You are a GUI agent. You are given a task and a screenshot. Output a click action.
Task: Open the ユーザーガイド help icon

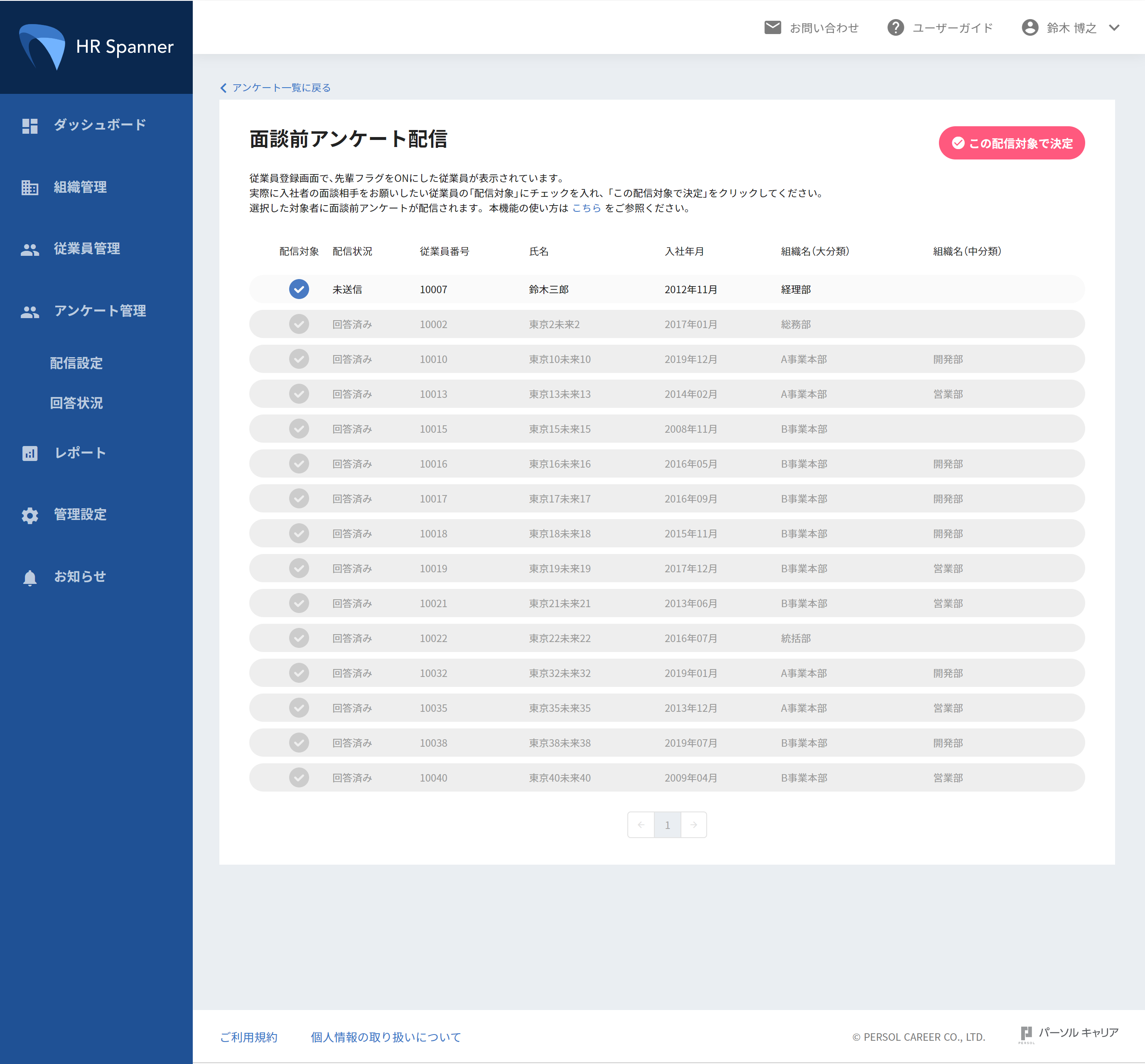point(895,28)
